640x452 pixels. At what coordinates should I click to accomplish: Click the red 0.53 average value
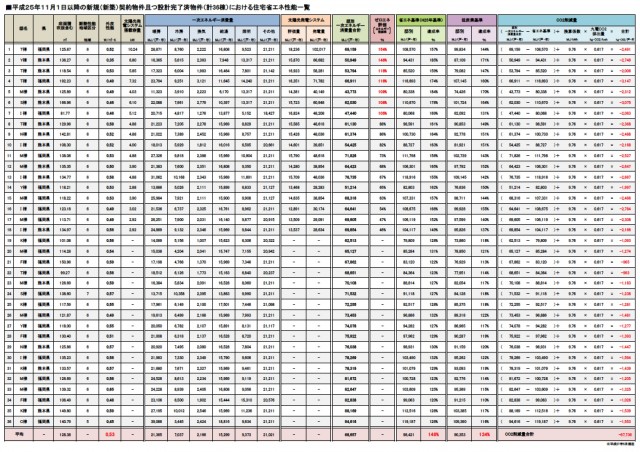tap(111, 436)
